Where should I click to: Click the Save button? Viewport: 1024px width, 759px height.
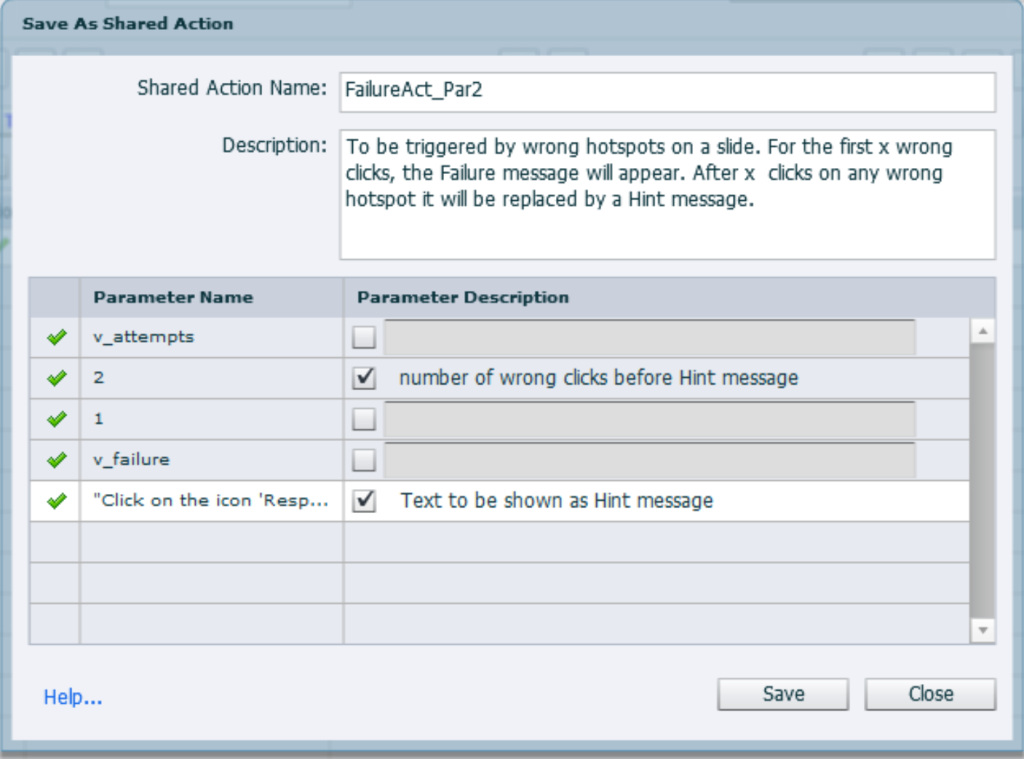click(782, 694)
